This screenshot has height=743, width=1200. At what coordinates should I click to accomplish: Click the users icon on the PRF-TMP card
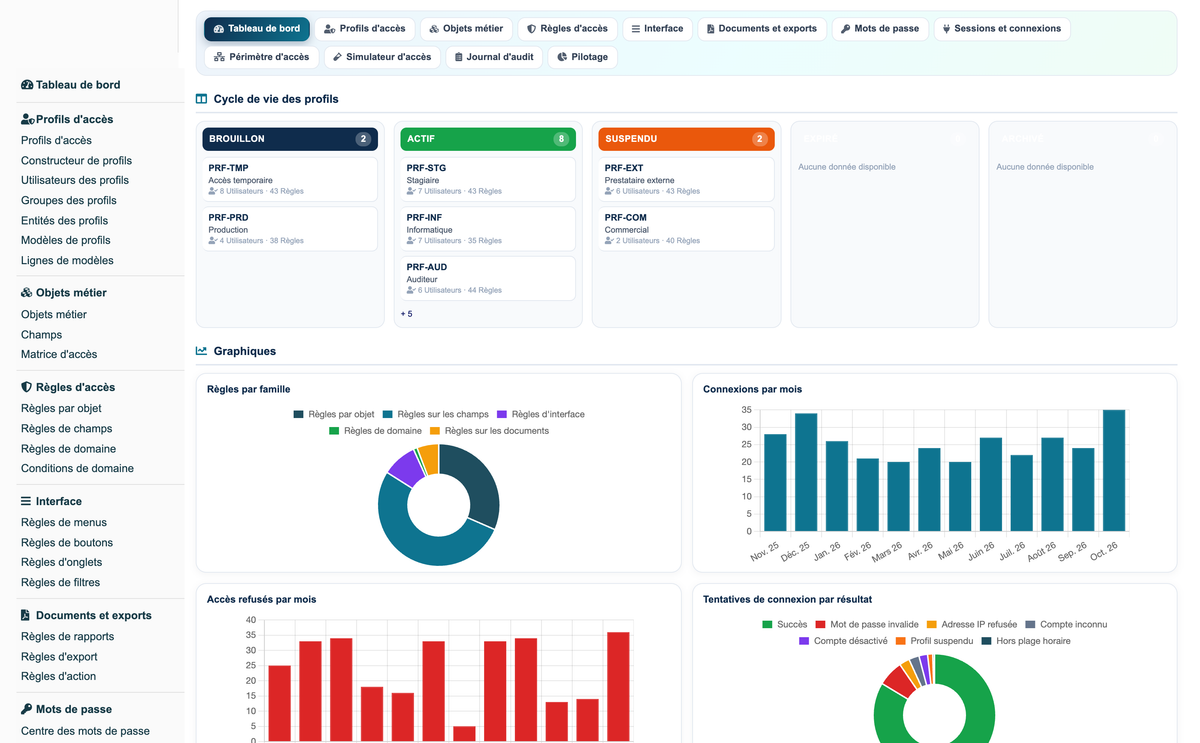pyautogui.click(x=213, y=191)
